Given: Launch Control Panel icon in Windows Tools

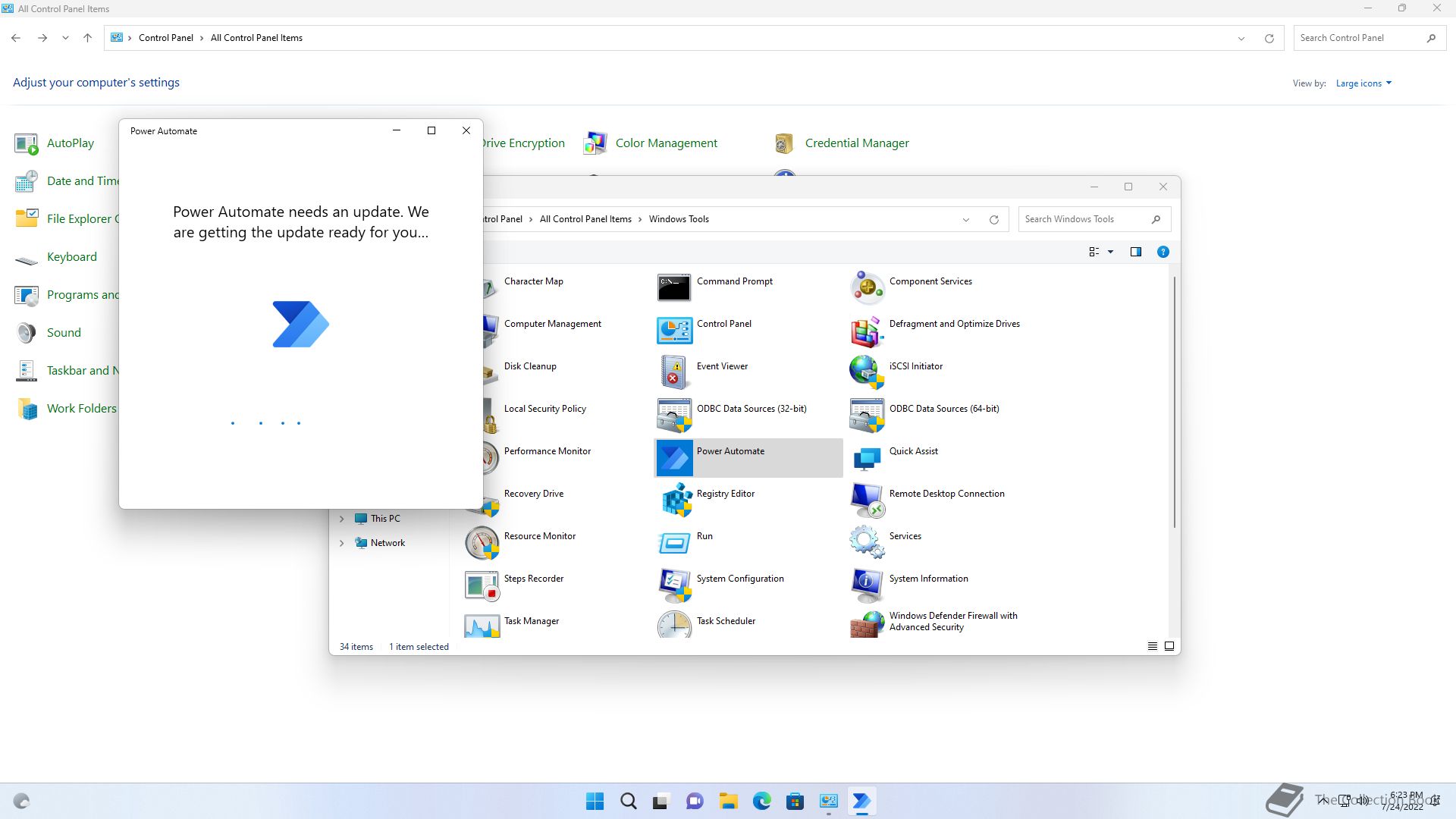Looking at the screenshot, I should [674, 331].
